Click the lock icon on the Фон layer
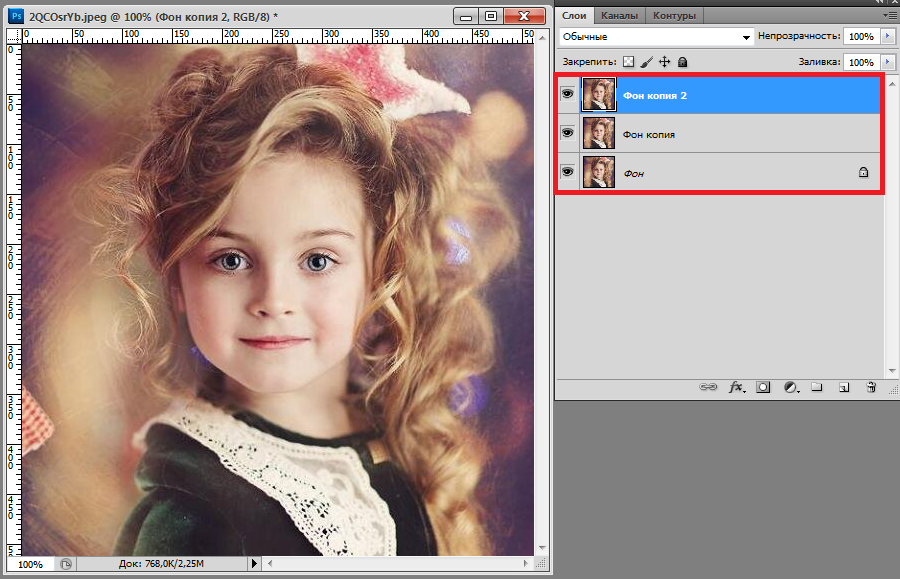This screenshot has width=900, height=579. pos(863,172)
